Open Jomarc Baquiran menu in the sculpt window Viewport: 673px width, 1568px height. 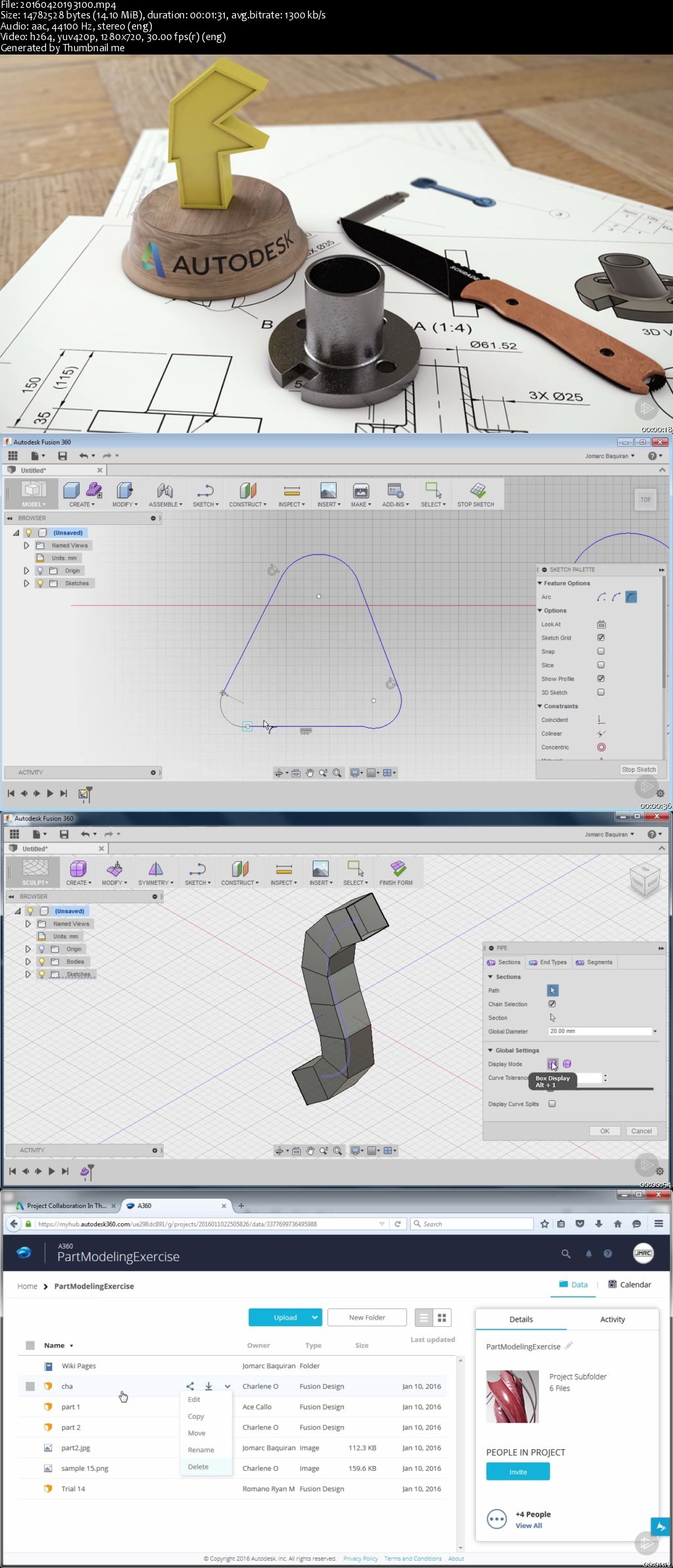pyautogui.click(x=610, y=834)
